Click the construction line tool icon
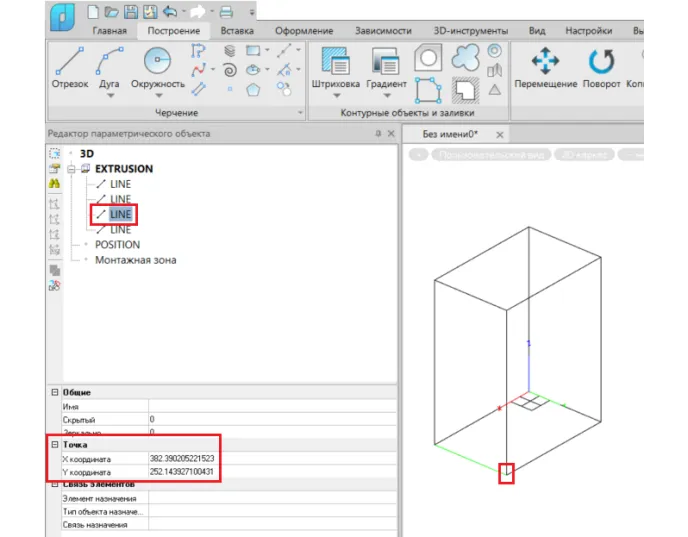Screen dimensions: 688x537 pos(284,50)
